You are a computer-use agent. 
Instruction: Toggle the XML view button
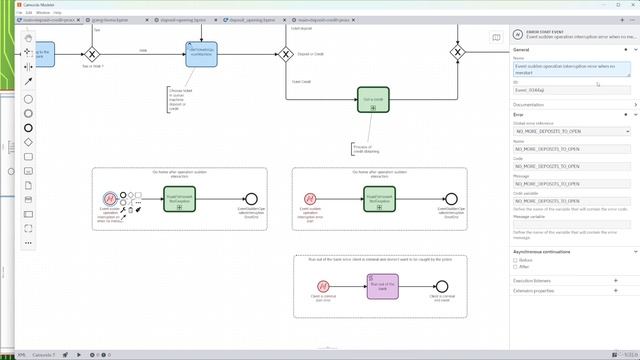point(21,355)
